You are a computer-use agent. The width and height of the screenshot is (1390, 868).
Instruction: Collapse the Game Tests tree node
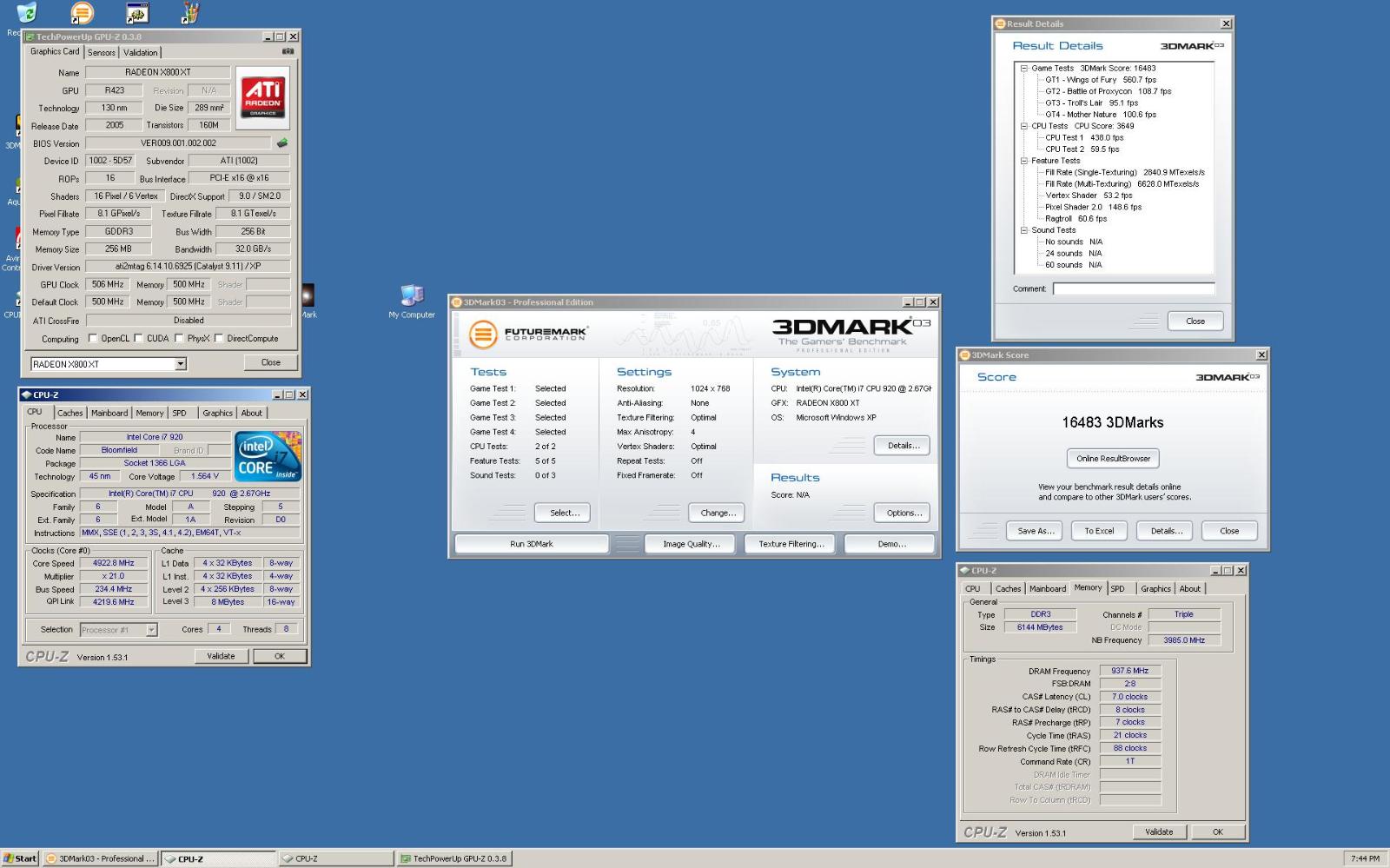[x=1023, y=68]
